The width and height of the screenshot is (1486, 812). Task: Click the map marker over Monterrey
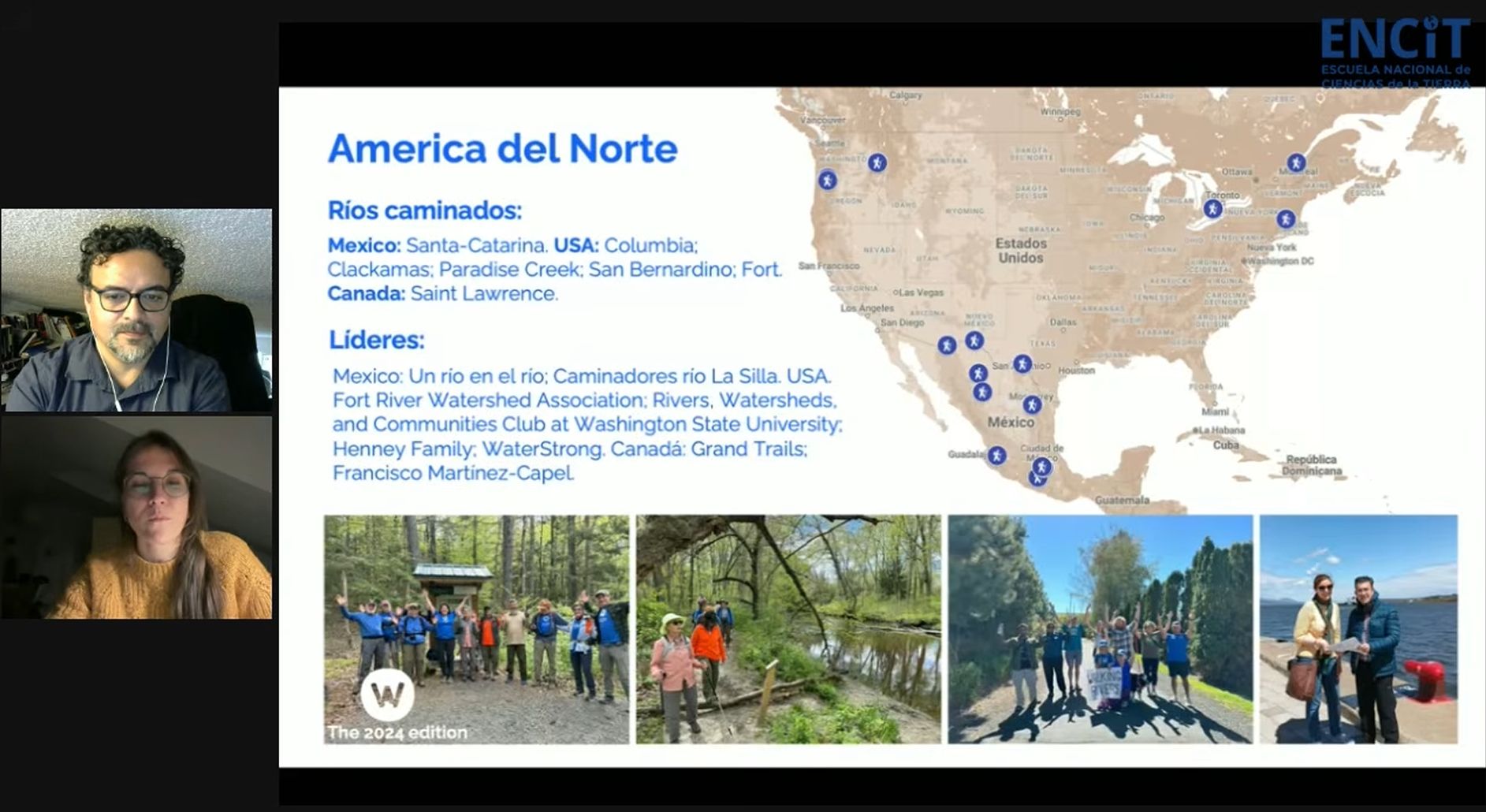(x=1032, y=404)
